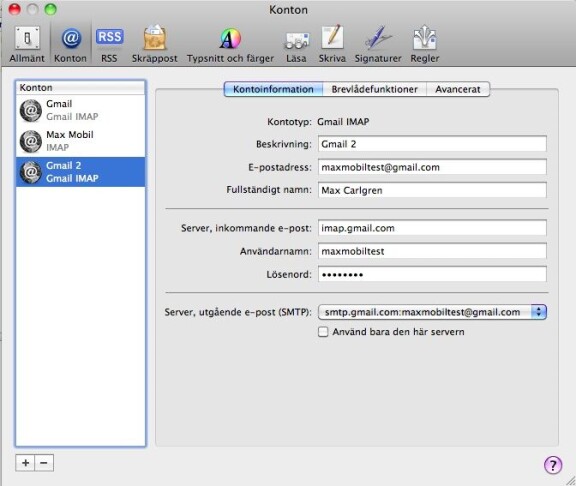Viewport: 576px width, 486px height.
Task: Open the Skriva composing preferences
Action: pos(332,44)
